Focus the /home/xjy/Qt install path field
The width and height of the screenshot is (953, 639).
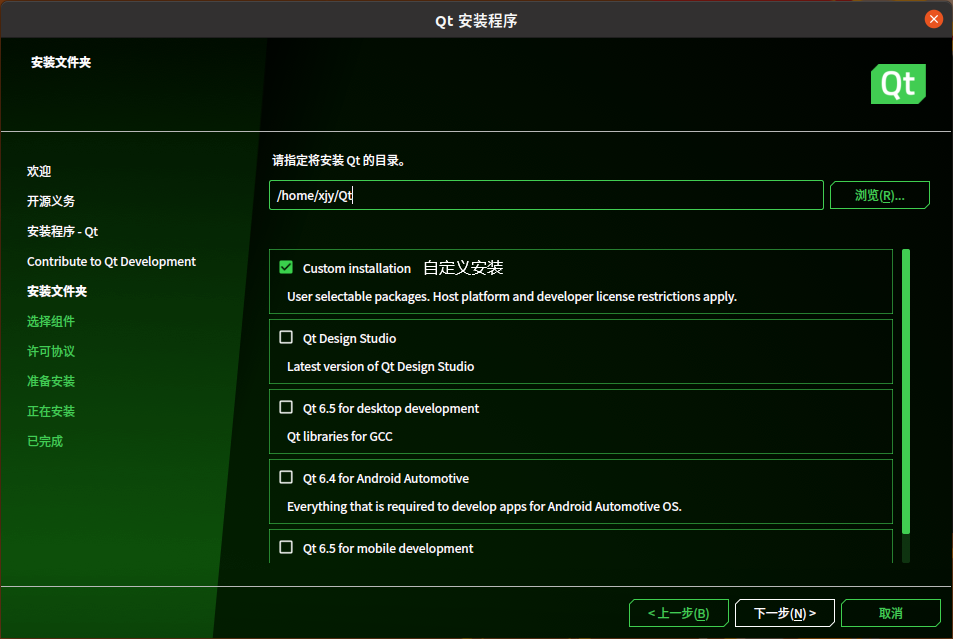546,195
